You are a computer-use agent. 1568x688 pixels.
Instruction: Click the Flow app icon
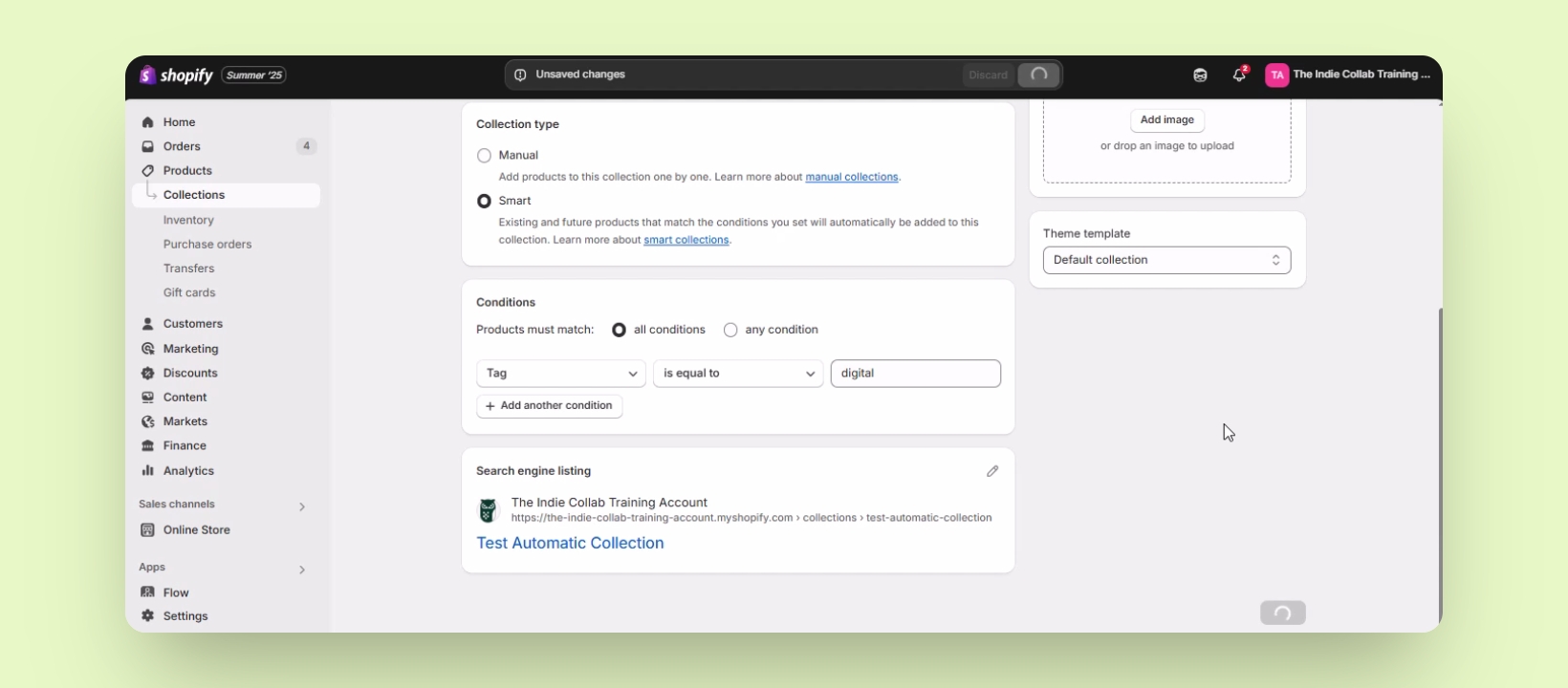147,592
